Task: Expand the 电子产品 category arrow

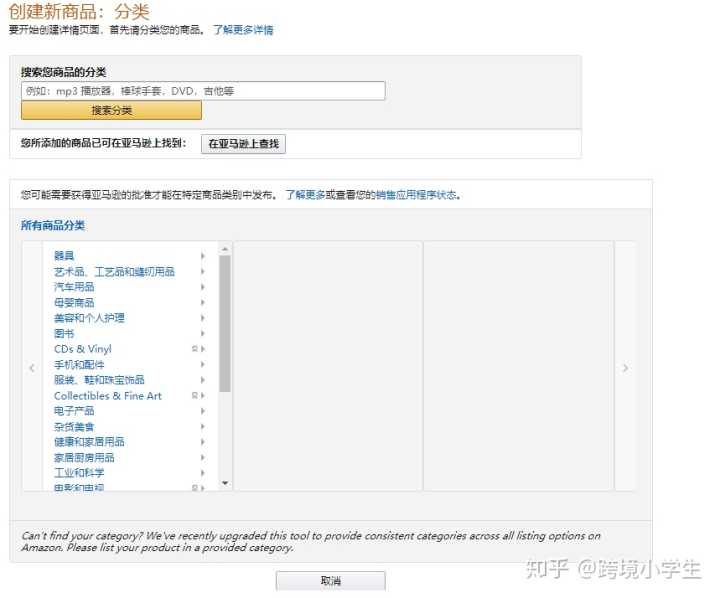Action: (x=203, y=411)
